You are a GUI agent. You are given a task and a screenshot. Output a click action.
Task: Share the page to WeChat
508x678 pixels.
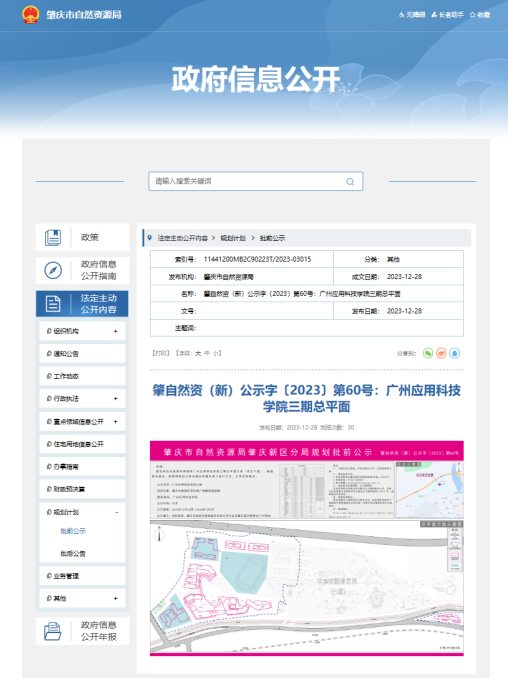click(x=428, y=353)
